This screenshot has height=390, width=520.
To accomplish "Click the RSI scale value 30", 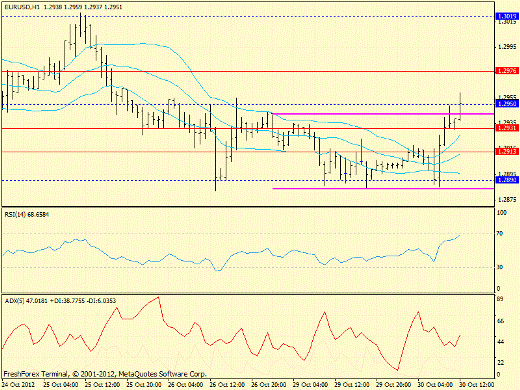I will coord(500,267).
